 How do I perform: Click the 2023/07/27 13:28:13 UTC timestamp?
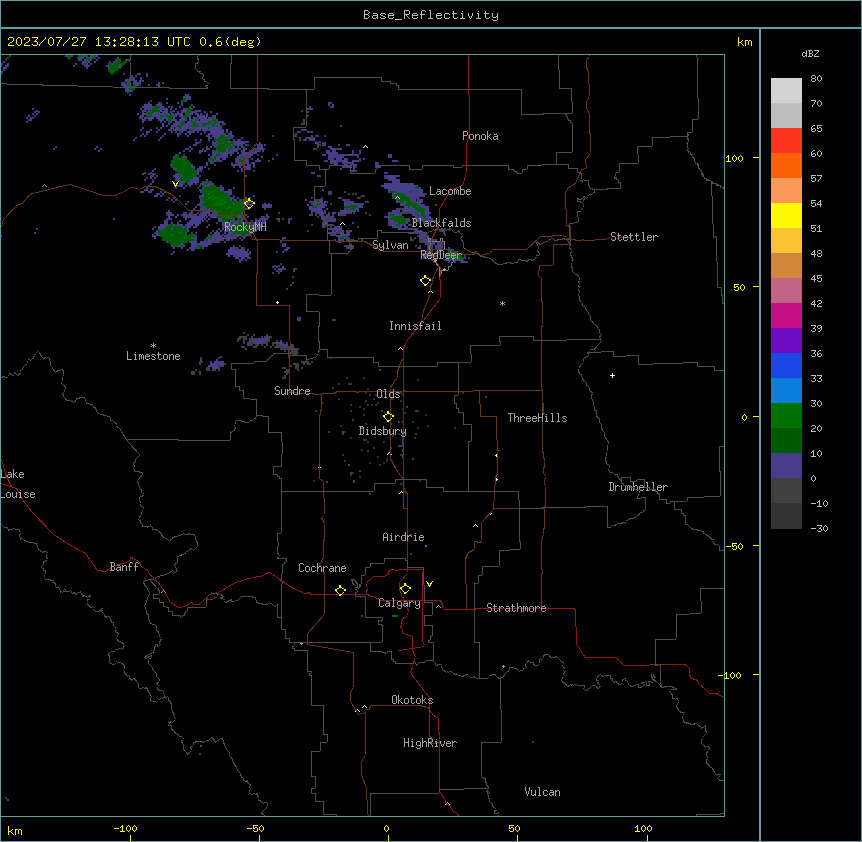tap(98, 42)
